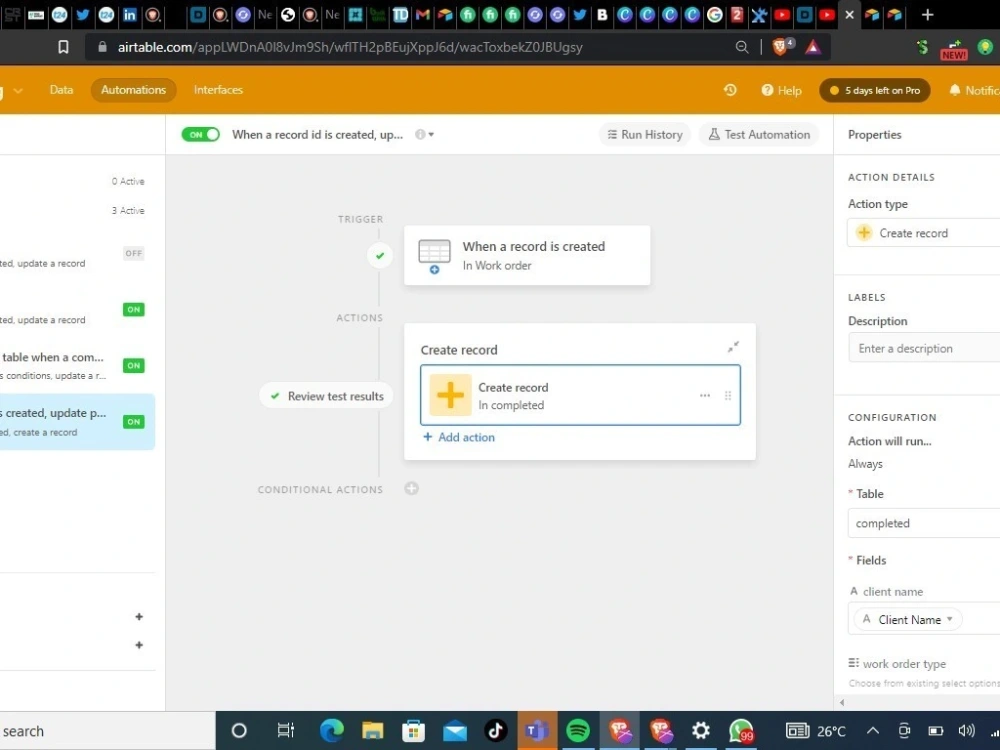Switch to the Automations tab
1000x750 pixels.
tap(133, 90)
